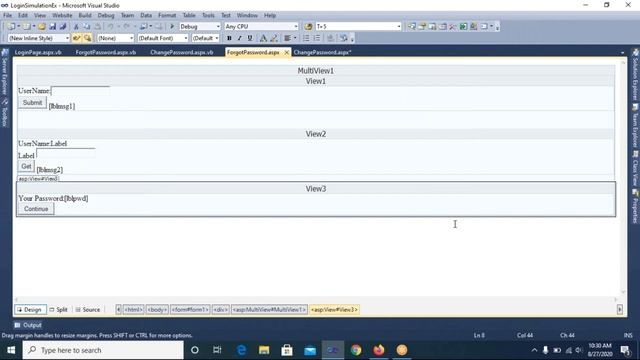The image size is (640, 360).
Task: Open the Object Browser toolbar icon
Action: pos(432,27)
